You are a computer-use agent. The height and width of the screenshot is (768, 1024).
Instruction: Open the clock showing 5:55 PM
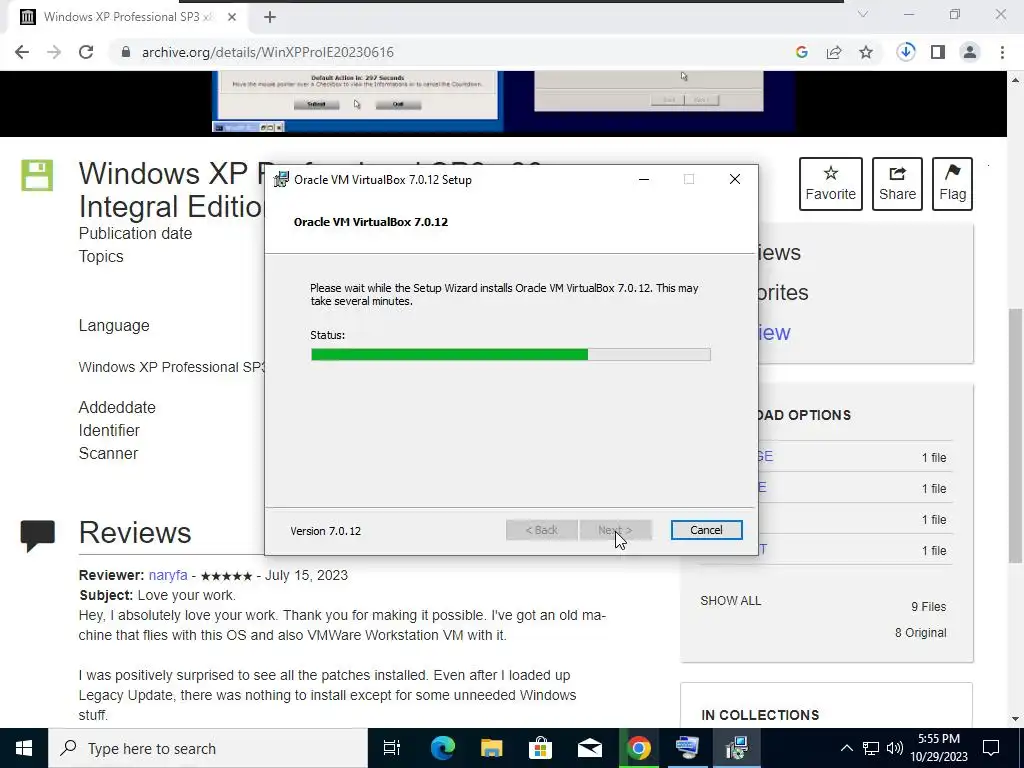pos(939,748)
